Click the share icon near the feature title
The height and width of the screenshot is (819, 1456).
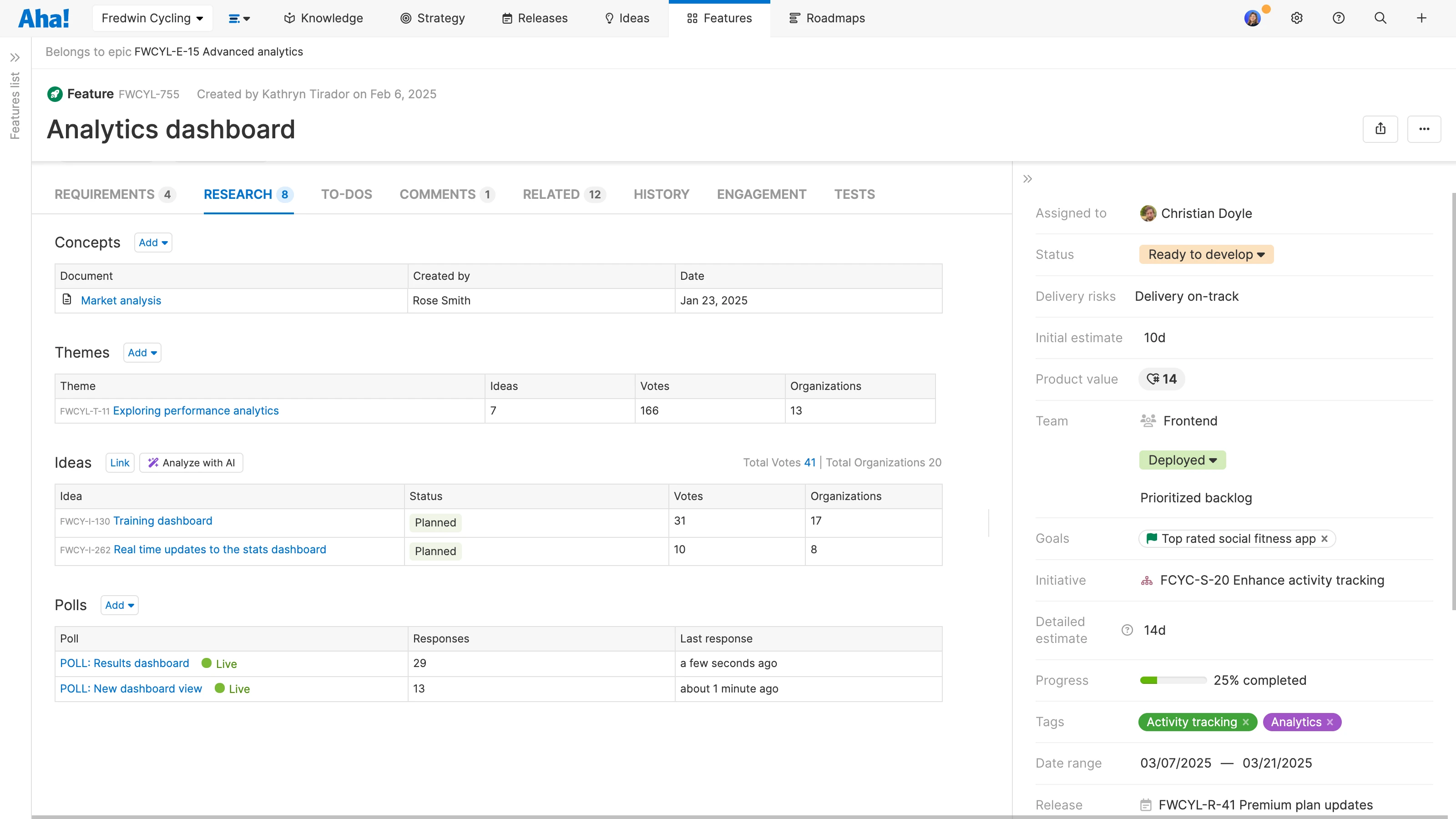click(1381, 129)
